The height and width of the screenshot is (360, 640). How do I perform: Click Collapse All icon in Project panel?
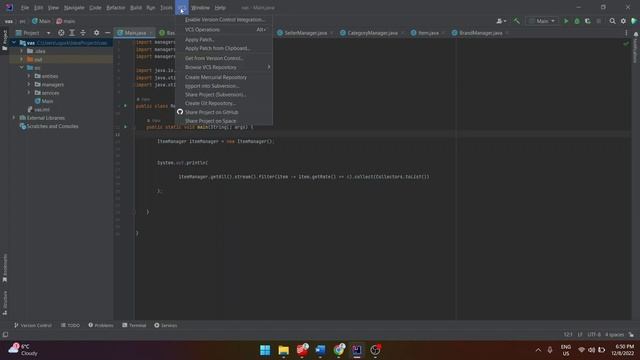pyautogui.click(x=83, y=33)
